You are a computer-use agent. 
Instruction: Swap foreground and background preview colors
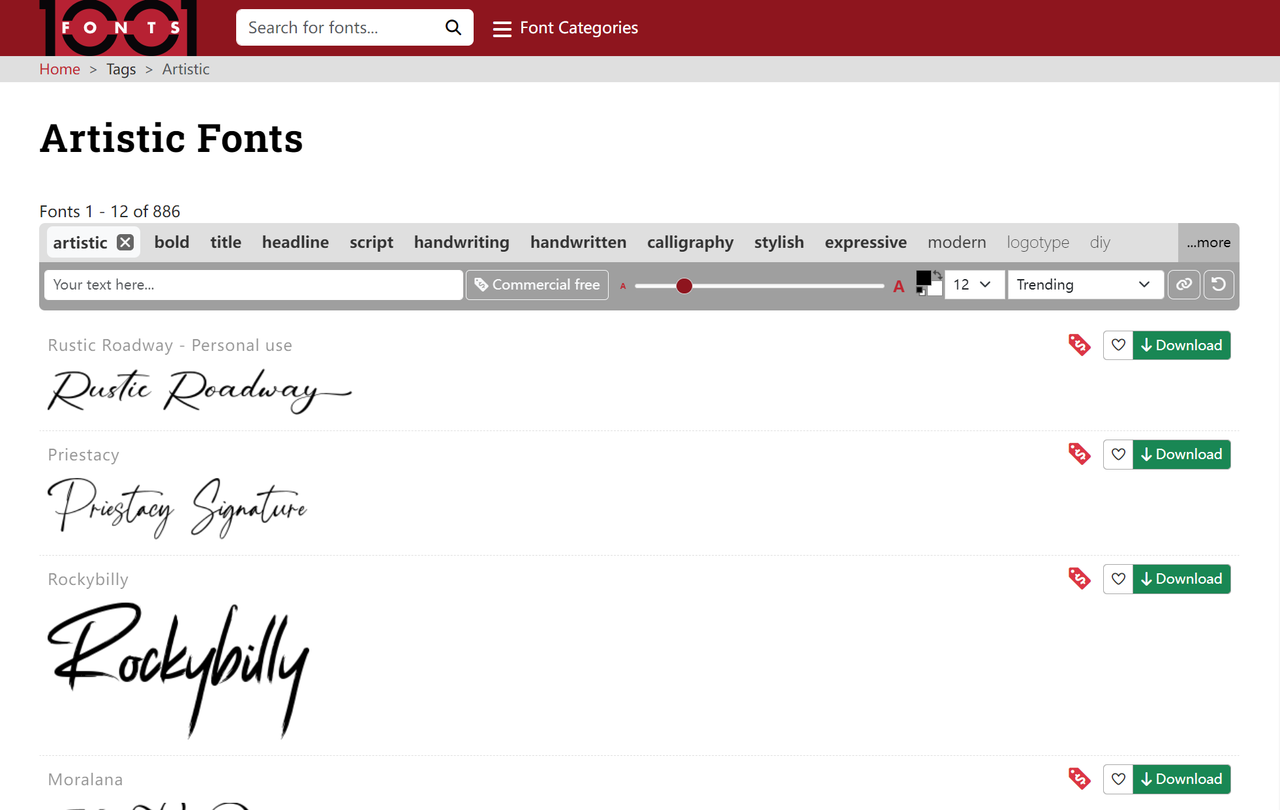point(937,275)
